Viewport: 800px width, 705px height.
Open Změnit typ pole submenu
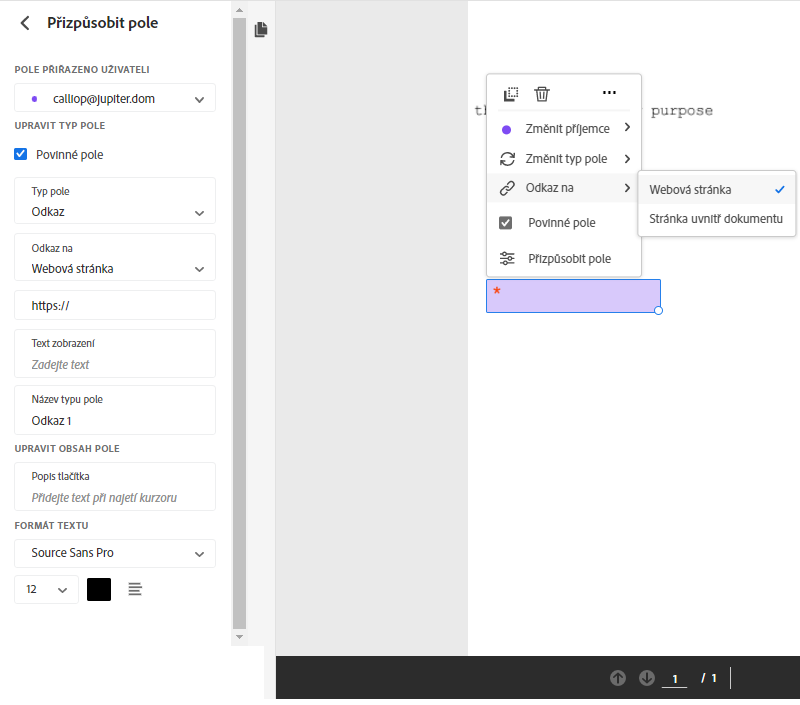[x=566, y=159]
